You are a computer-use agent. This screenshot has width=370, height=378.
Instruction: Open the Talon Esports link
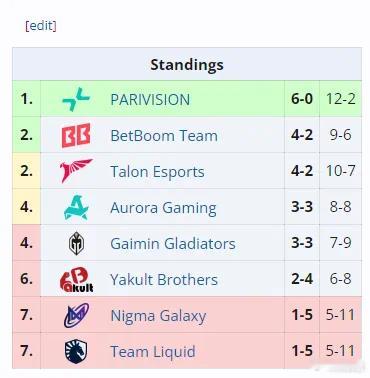(x=157, y=172)
